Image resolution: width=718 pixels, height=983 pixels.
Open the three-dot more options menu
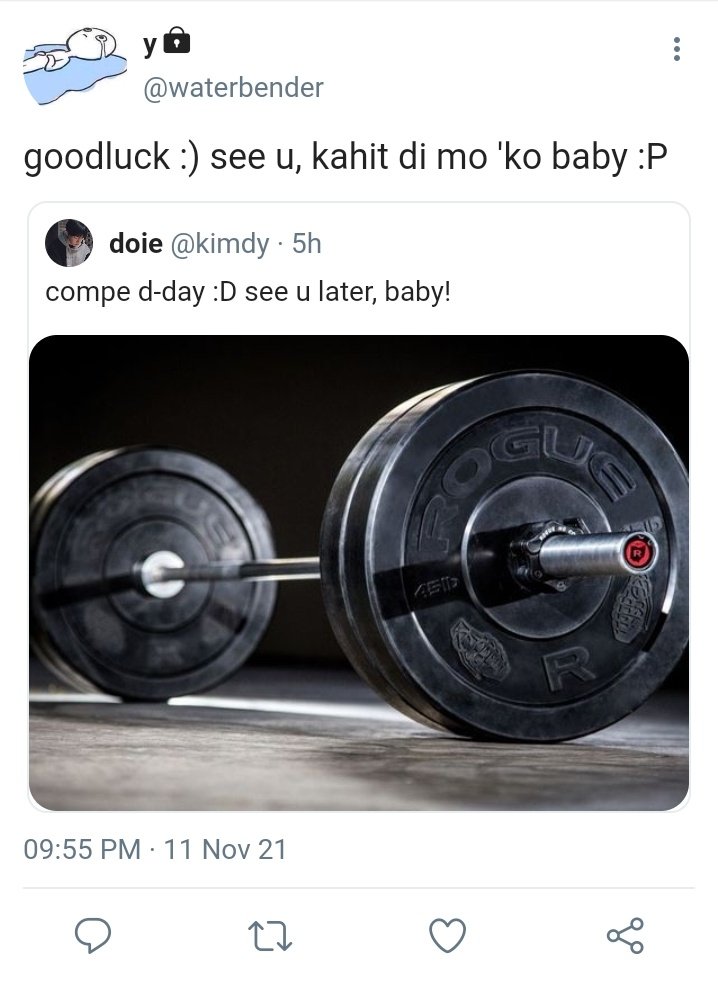point(676,49)
